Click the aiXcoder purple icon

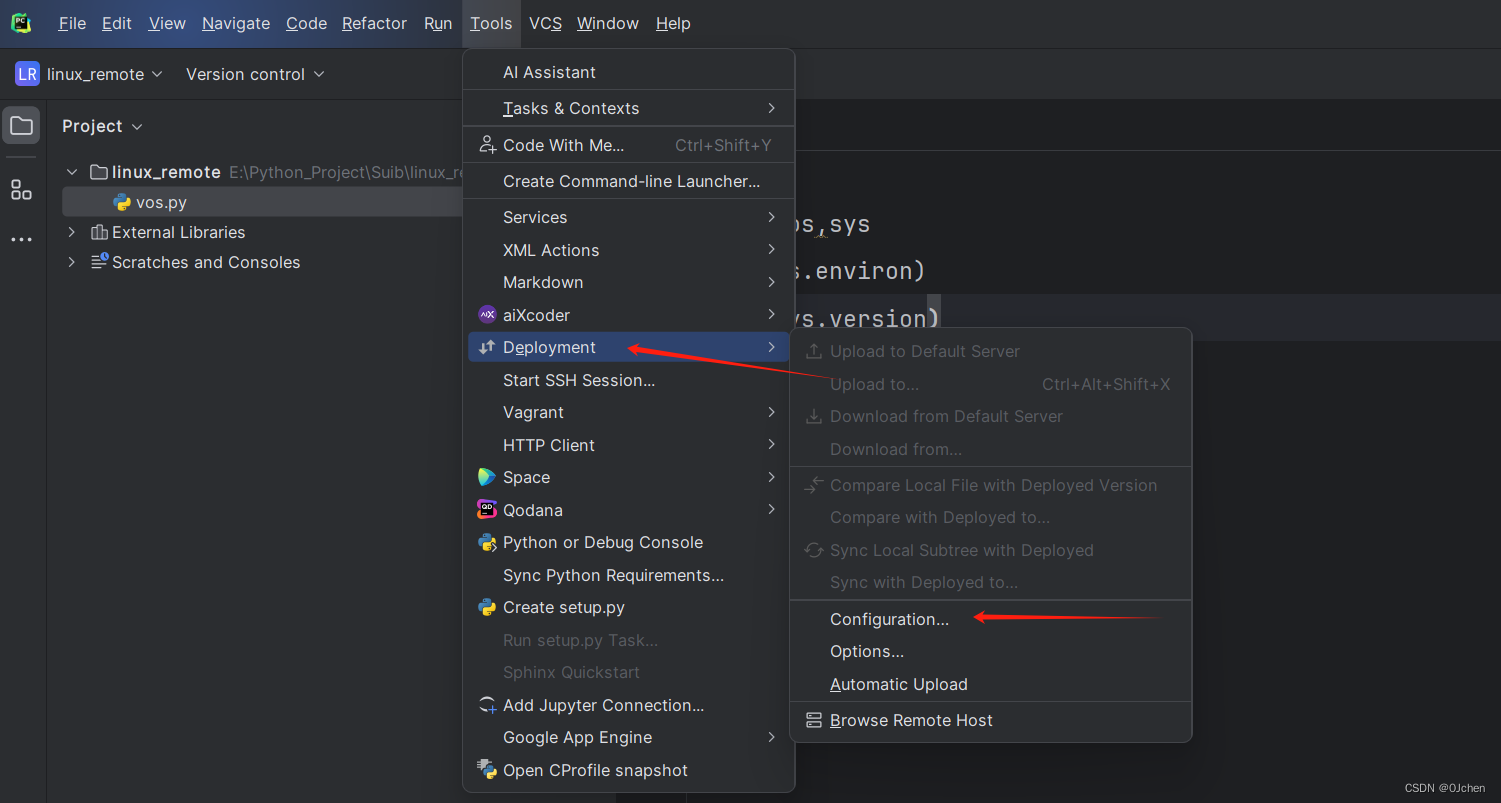click(x=487, y=315)
